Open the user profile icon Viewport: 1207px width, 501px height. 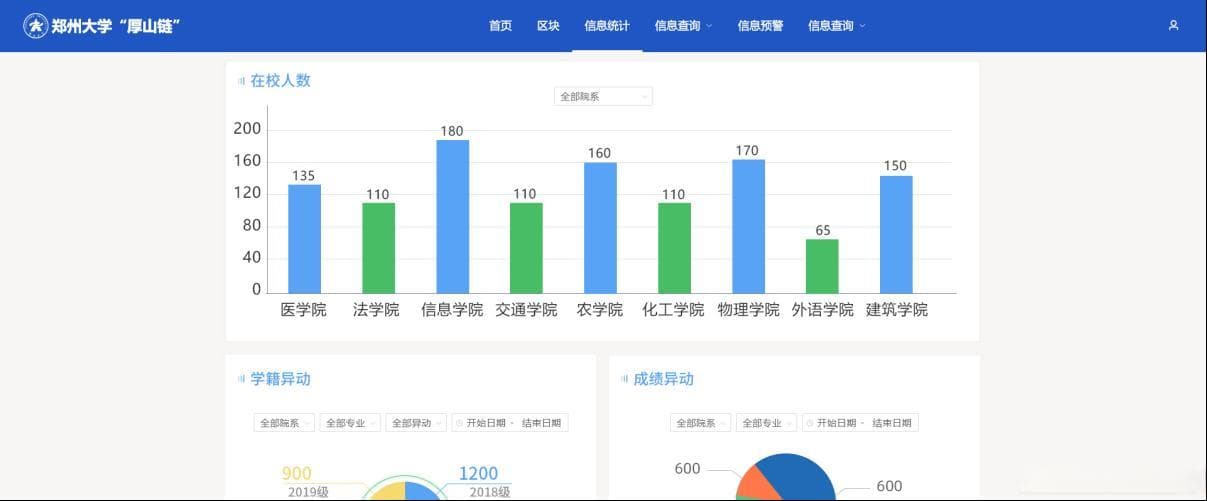click(x=1173, y=26)
